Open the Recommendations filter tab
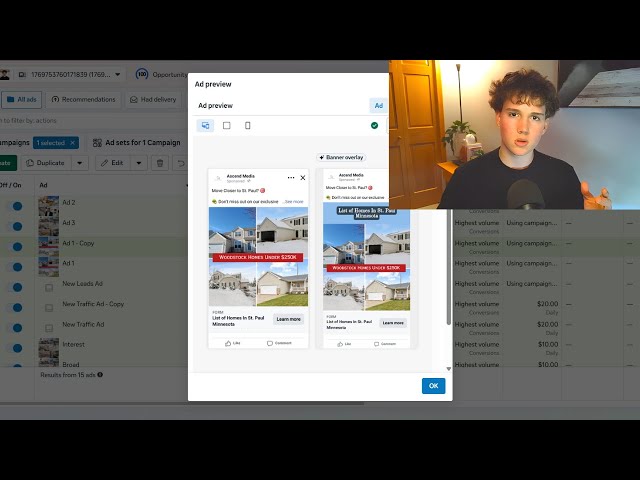Screen dimensions: 640x480 click(84, 100)
